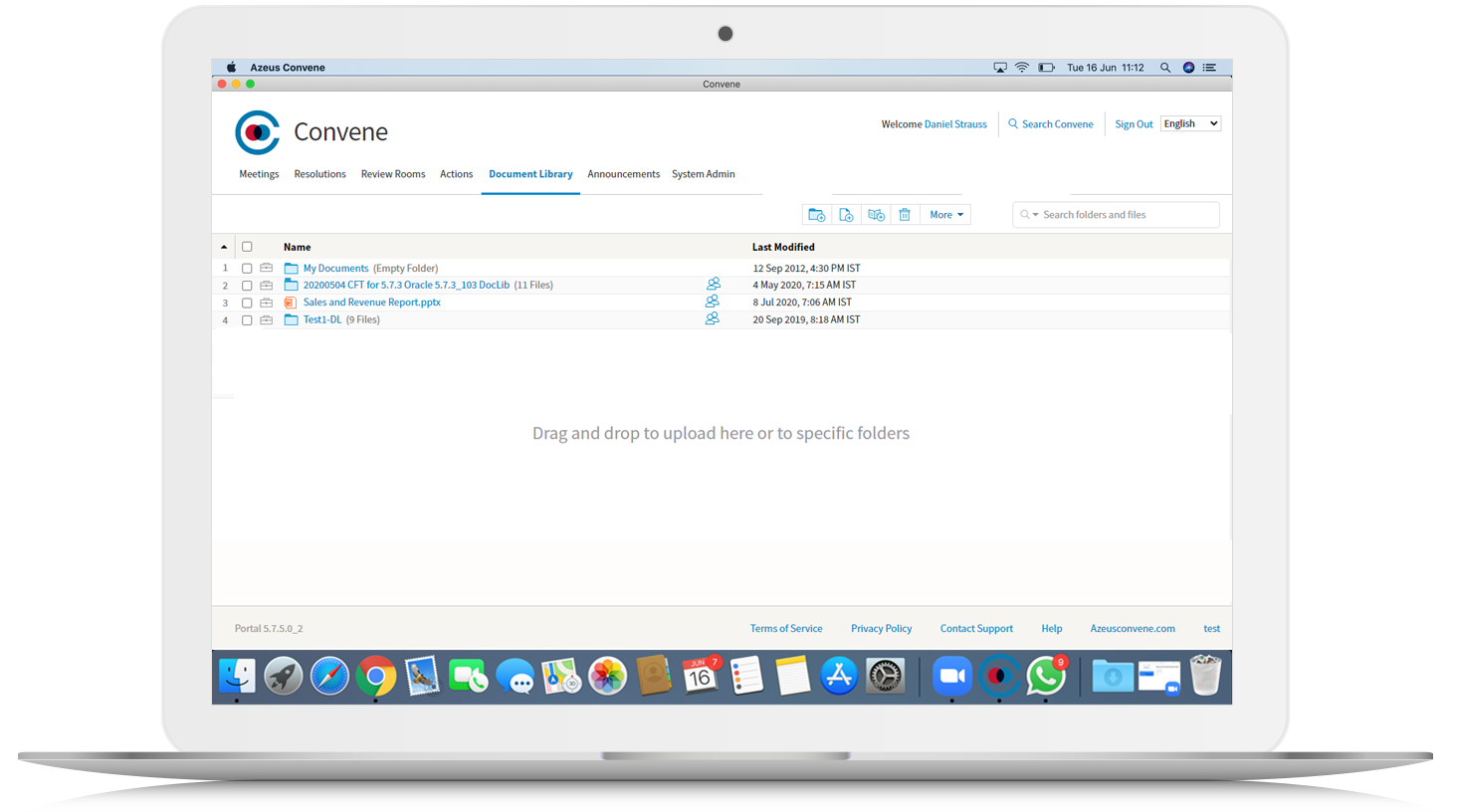Click the upload file toolbar icon
The height and width of the screenshot is (812, 1457).
846,215
